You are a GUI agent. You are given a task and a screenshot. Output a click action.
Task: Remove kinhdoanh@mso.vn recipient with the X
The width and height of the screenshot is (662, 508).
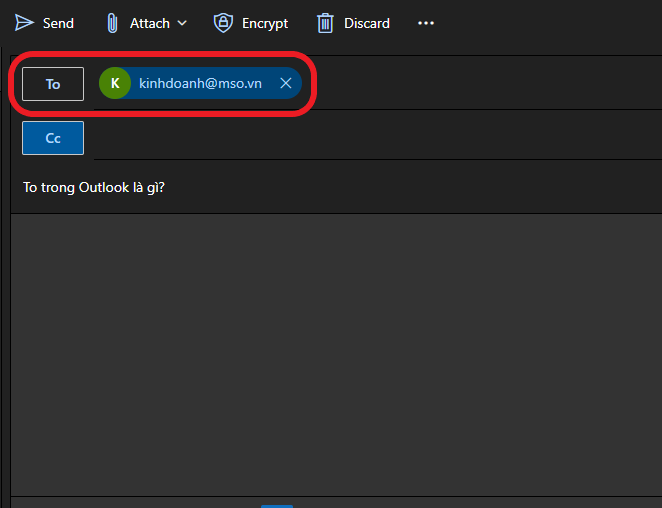(x=286, y=83)
